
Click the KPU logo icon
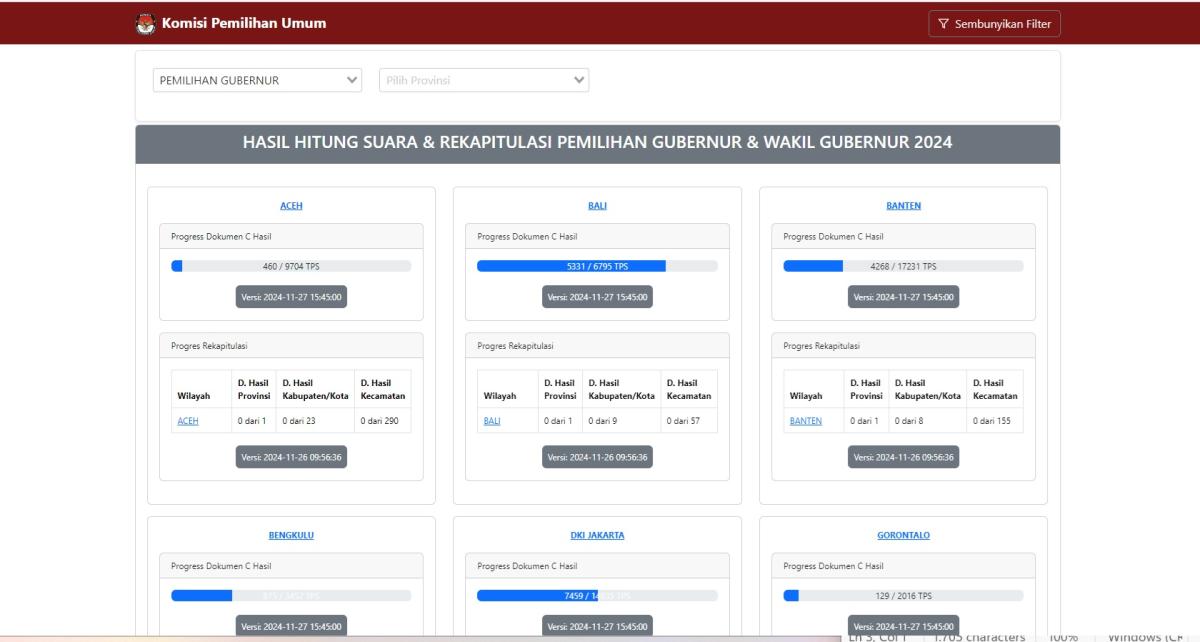click(145, 24)
